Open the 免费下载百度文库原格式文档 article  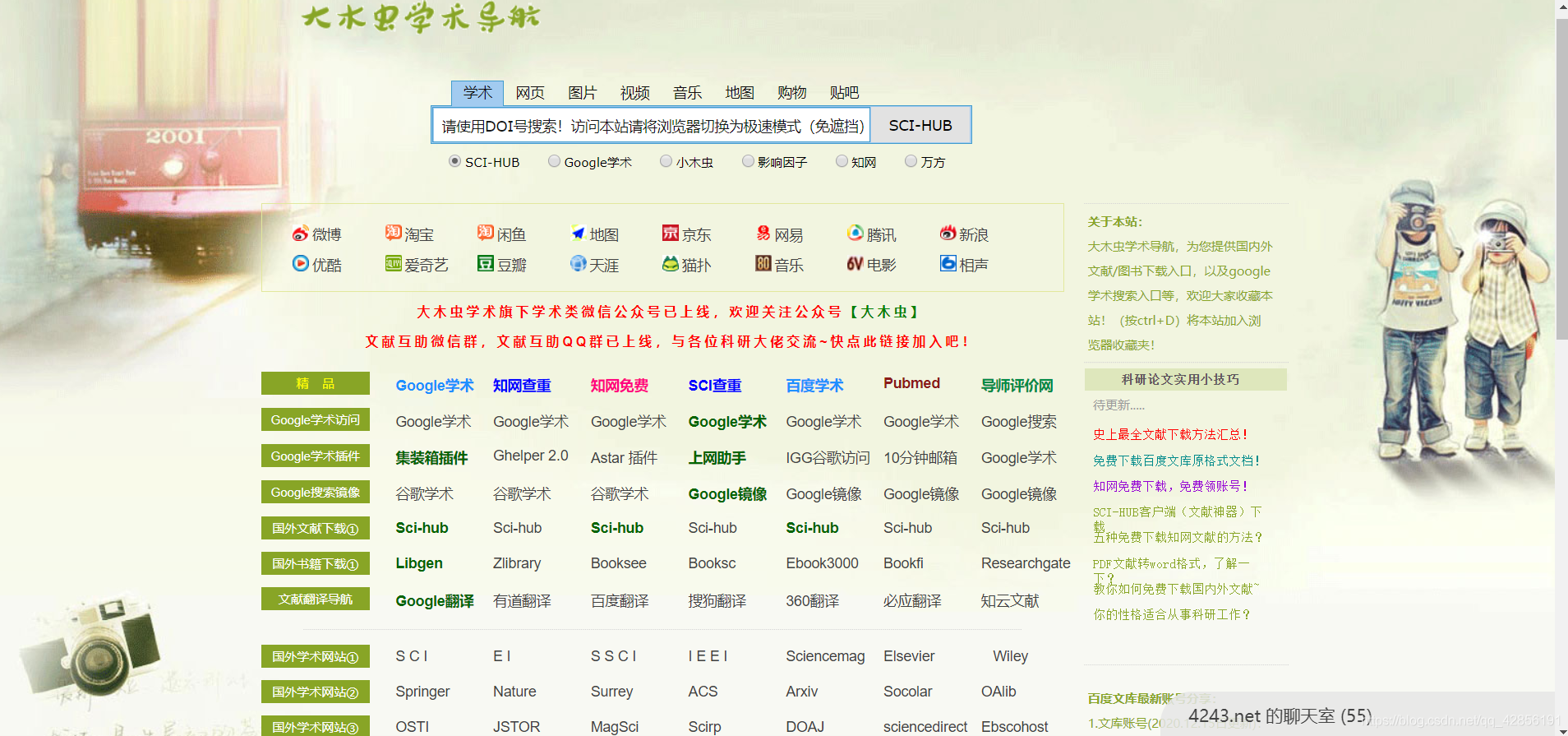tap(1176, 461)
